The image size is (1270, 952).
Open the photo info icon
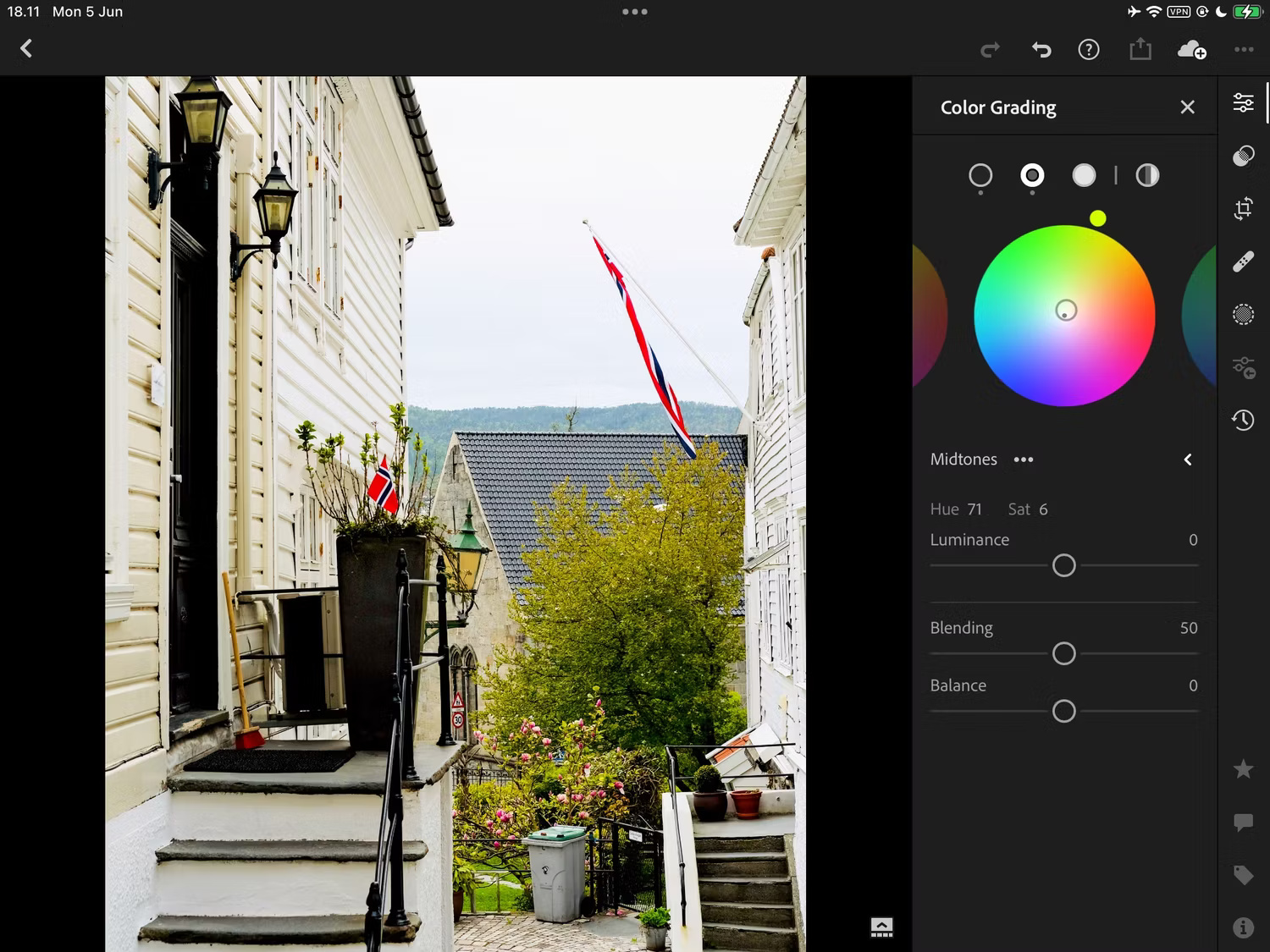(1243, 927)
